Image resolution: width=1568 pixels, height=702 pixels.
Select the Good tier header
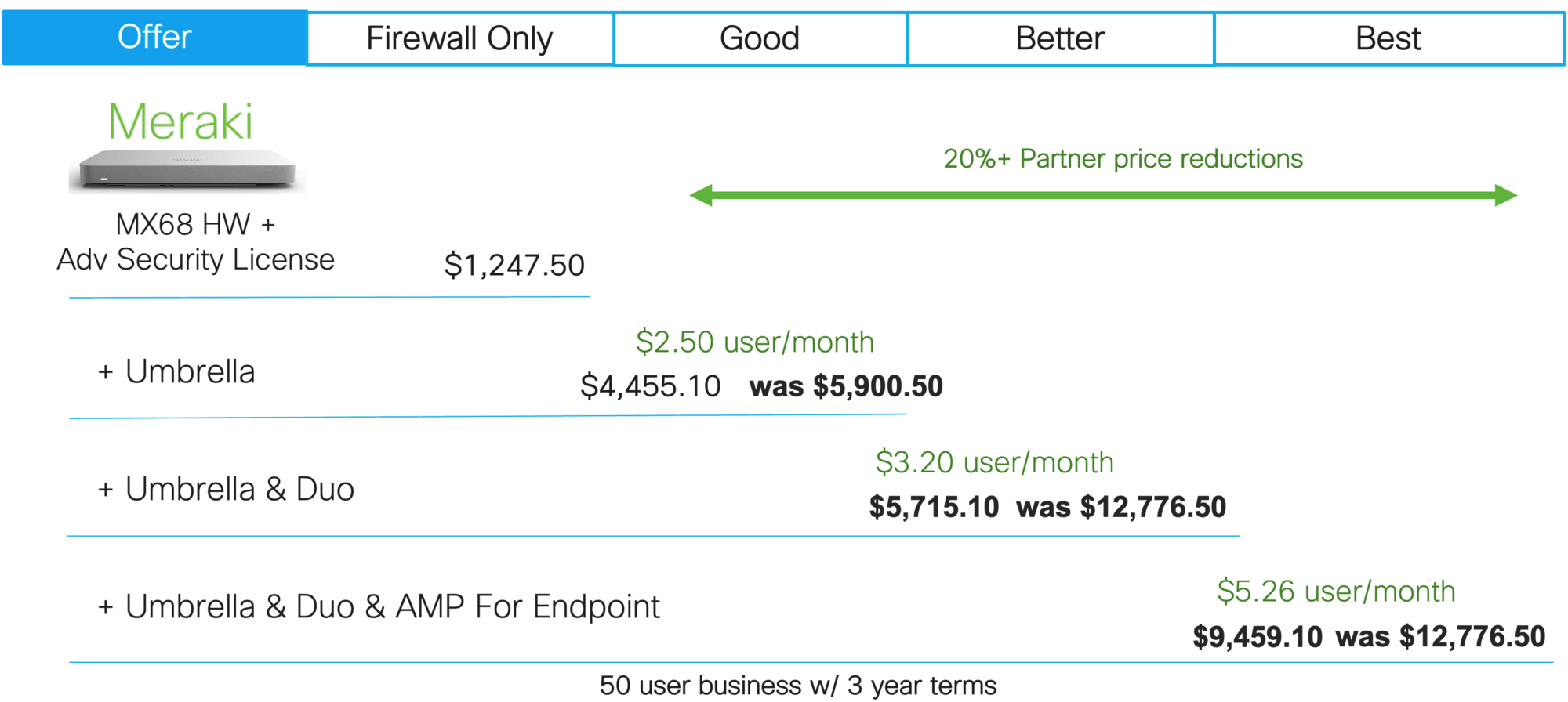pos(760,38)
